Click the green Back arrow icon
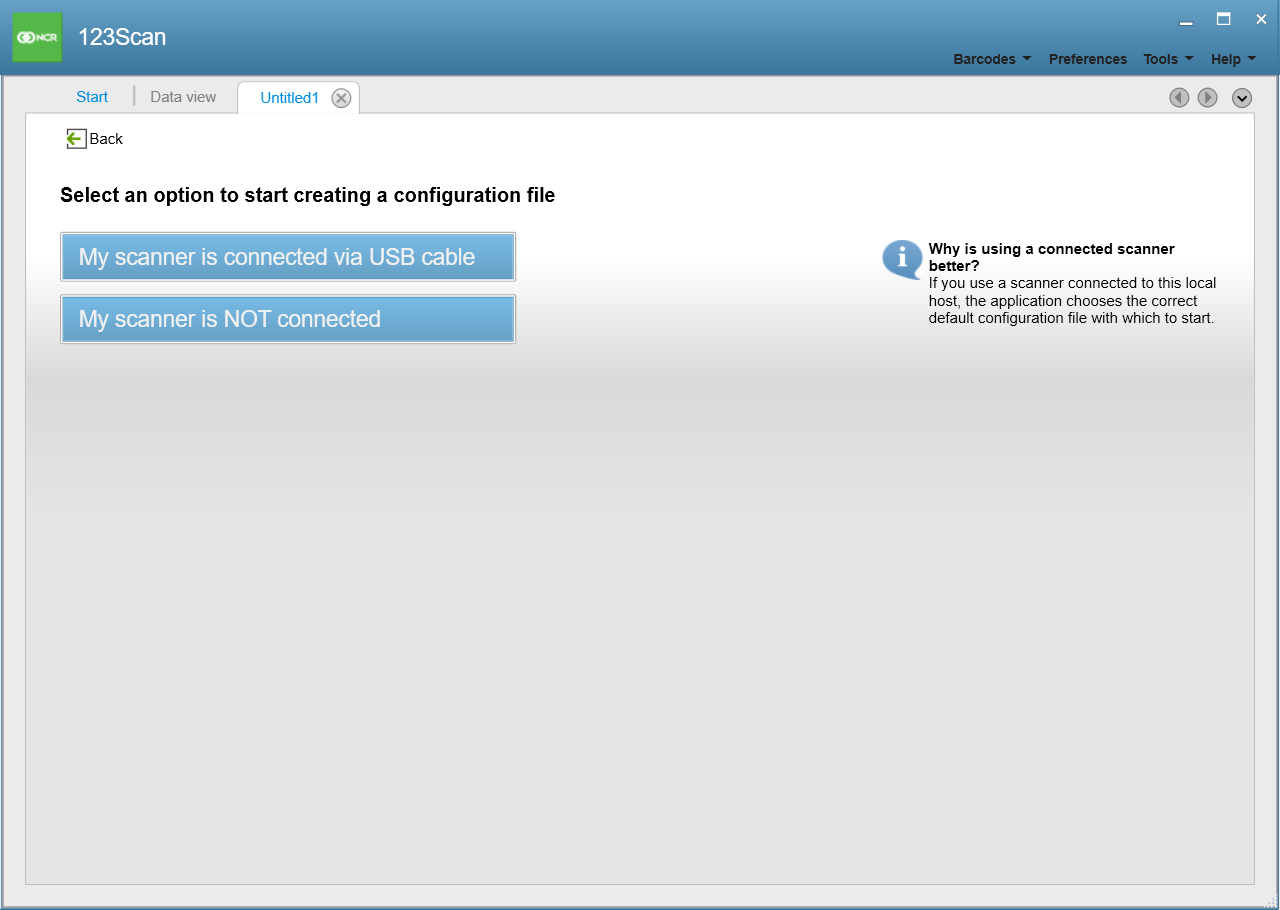 click(x=76, y=139)
